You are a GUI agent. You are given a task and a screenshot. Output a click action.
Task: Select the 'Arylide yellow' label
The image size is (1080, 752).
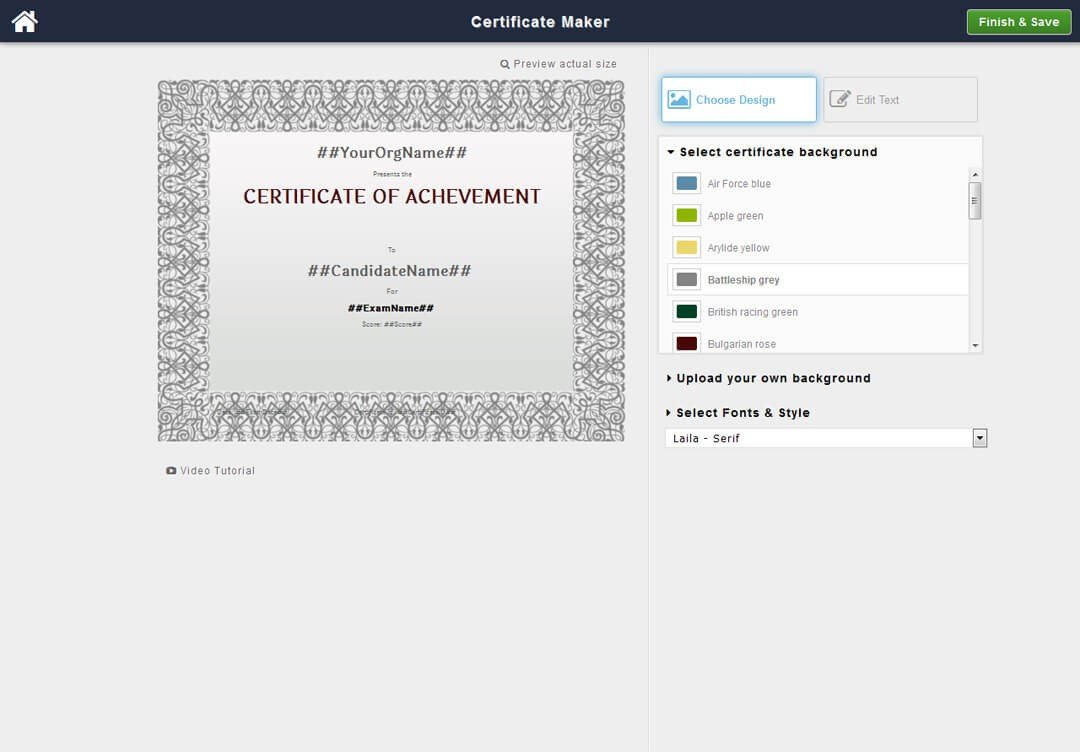tap(738, 248)
